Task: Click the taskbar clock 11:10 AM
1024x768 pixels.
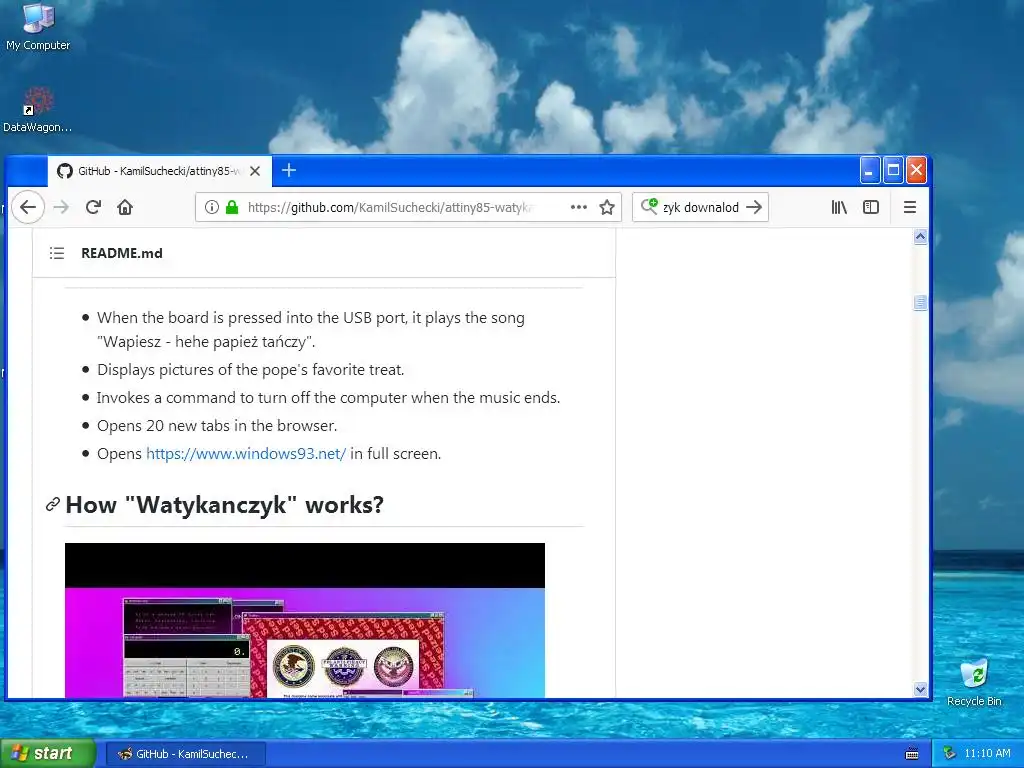Action: 987,754
